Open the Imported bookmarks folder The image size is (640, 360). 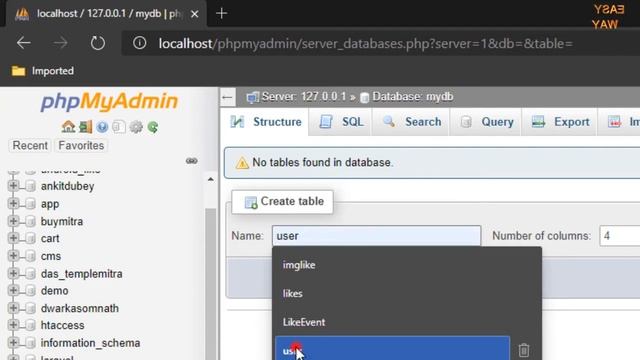click(43, 71)
